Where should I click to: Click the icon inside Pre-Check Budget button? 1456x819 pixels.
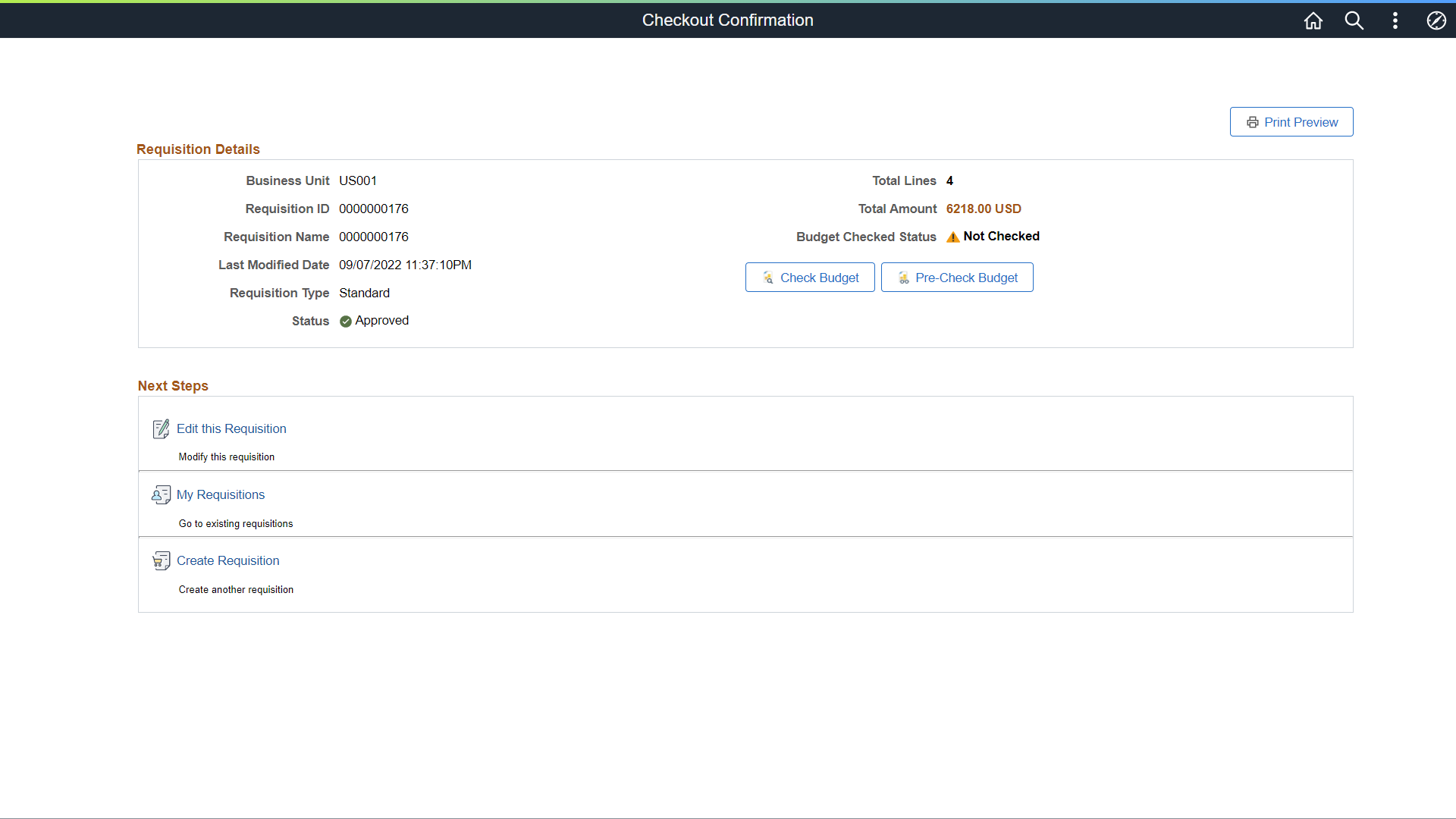tap(903, 278)
